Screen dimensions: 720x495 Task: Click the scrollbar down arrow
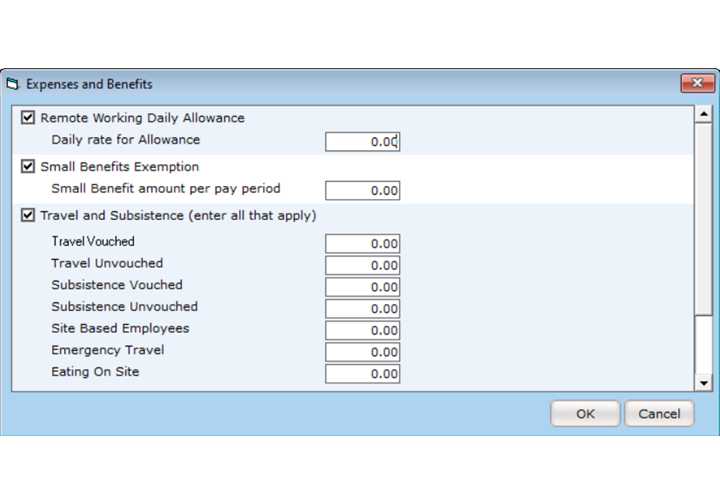(702, 382)
